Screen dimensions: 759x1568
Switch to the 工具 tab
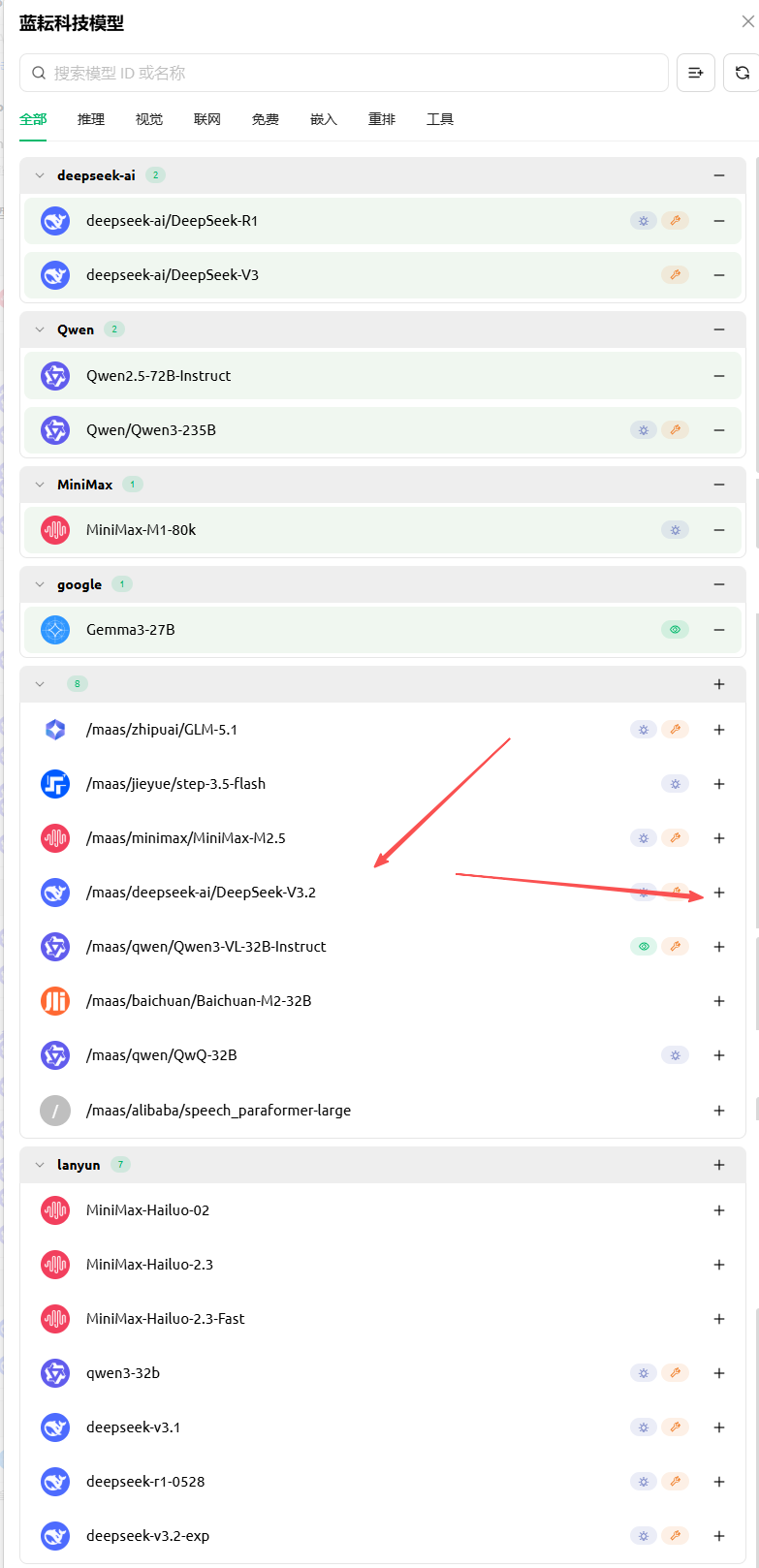coord(440,119)
